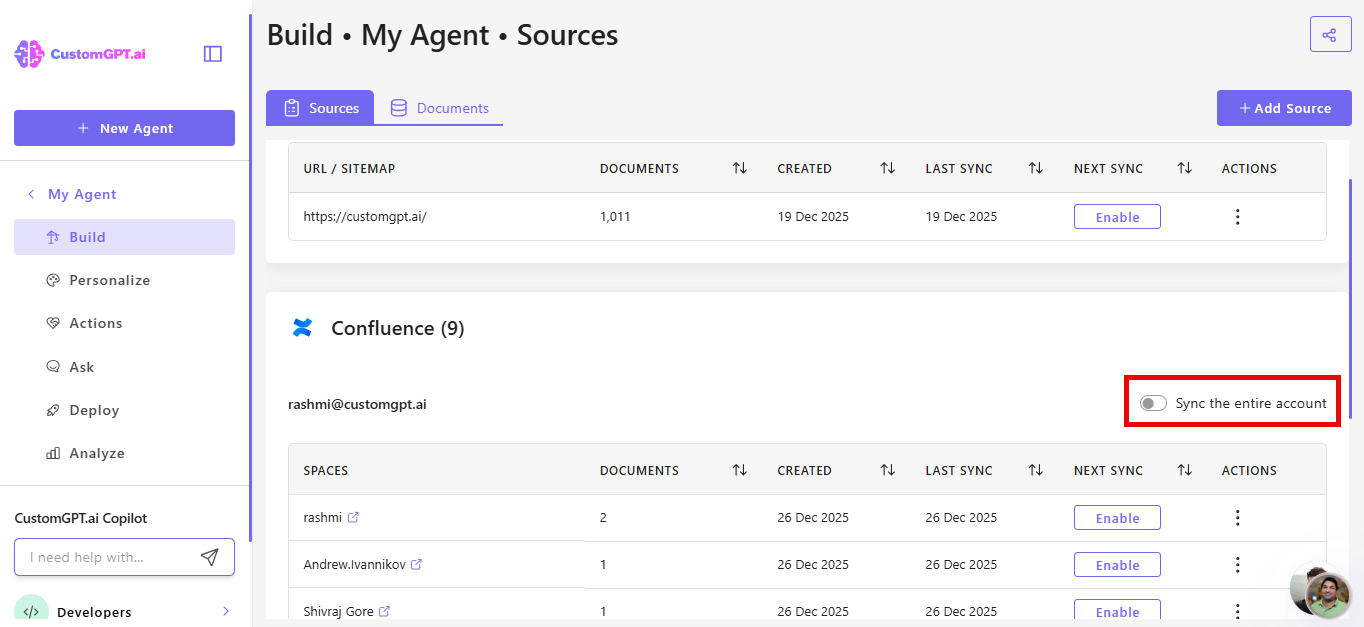The height and width of the screenshot is (627, 1364).
Task: Switch to the Documents tab
Action: tap(439, 108)
